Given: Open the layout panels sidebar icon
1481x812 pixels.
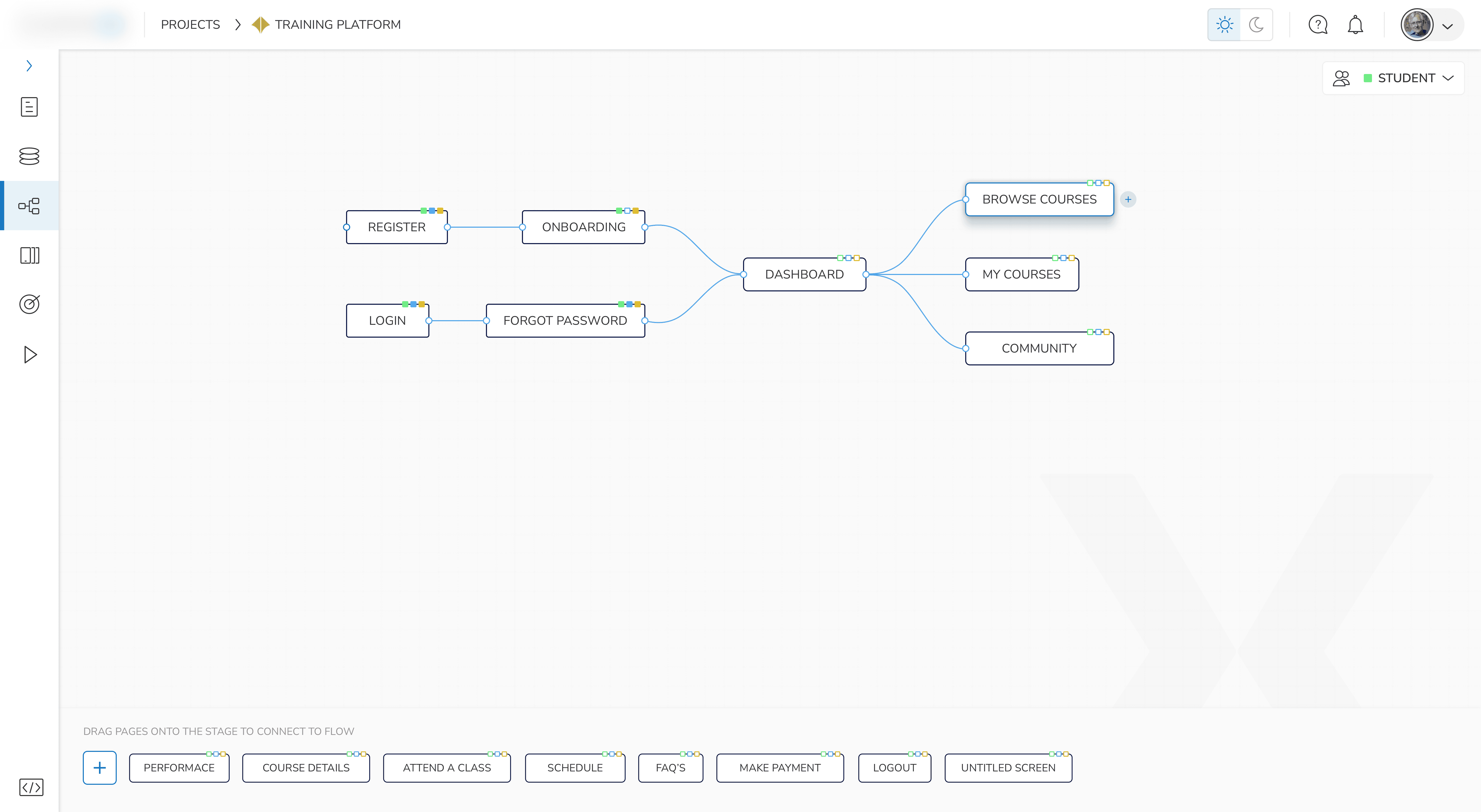Looking at the screenshot, I should pos(29,255).
